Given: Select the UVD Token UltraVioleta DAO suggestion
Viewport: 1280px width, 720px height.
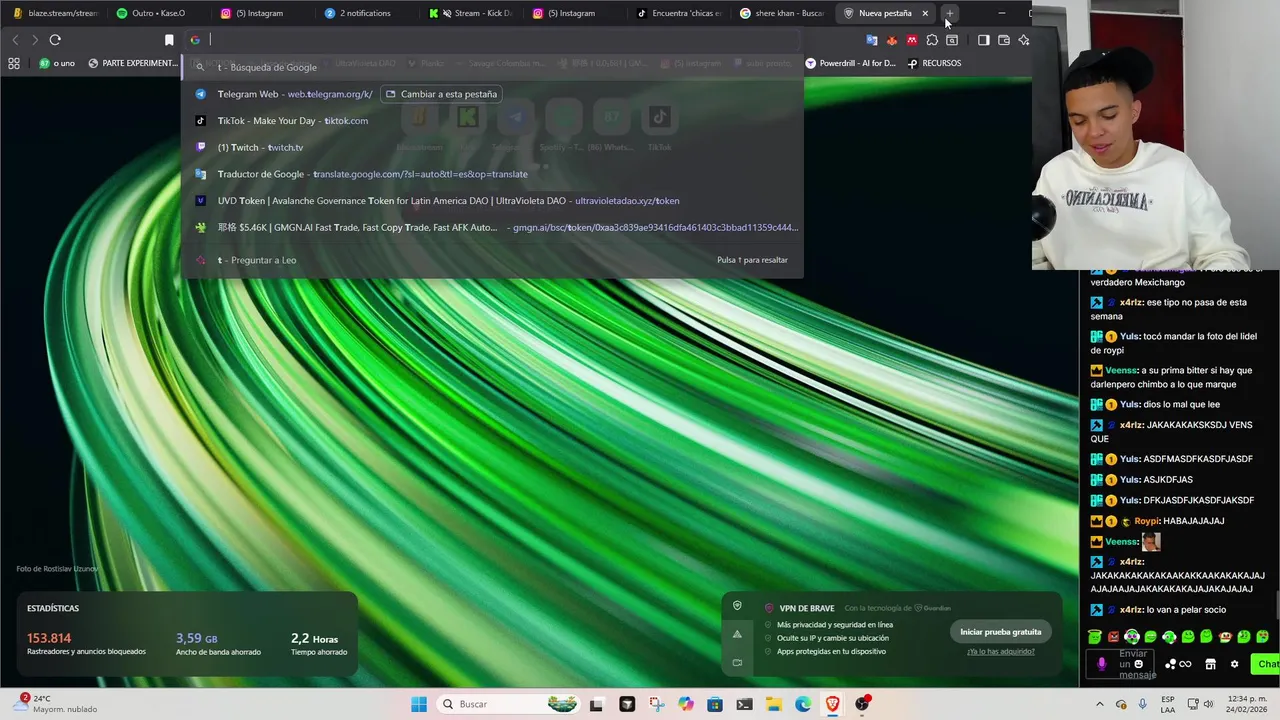Looking at the screenshot, I should pos(492,201).
